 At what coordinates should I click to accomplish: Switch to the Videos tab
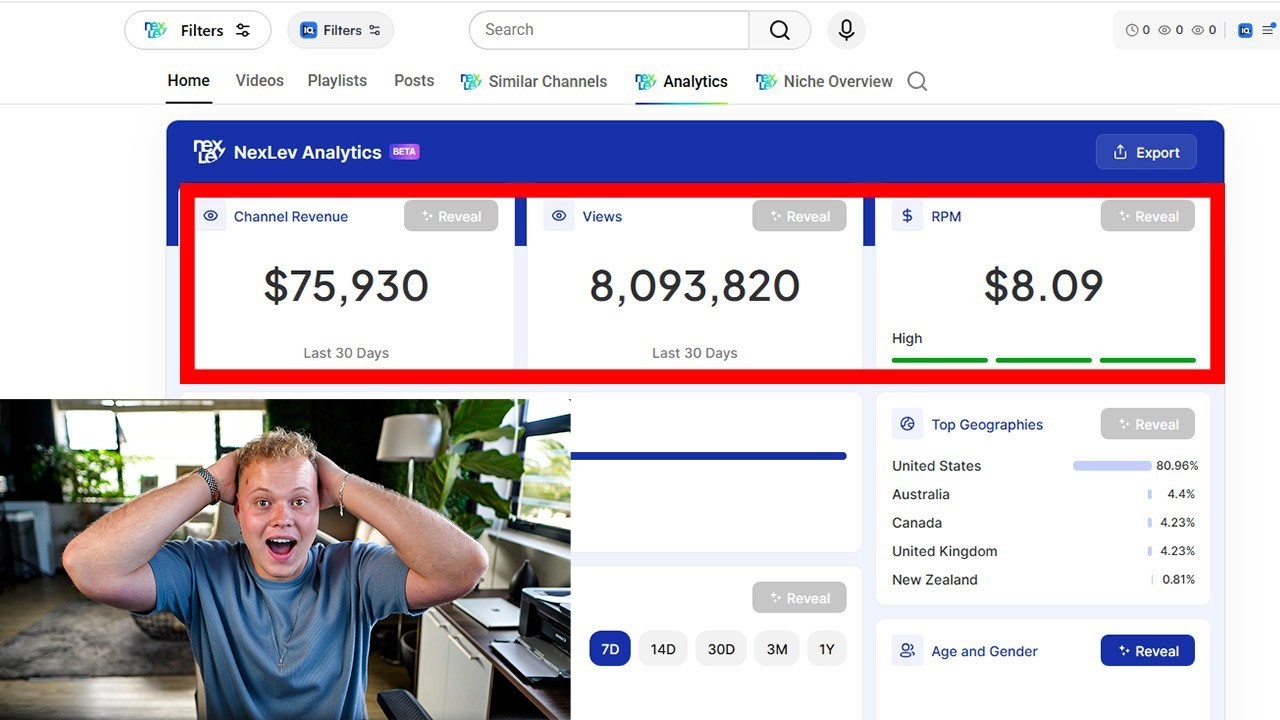pyautogui.click(x=260, y=81)
